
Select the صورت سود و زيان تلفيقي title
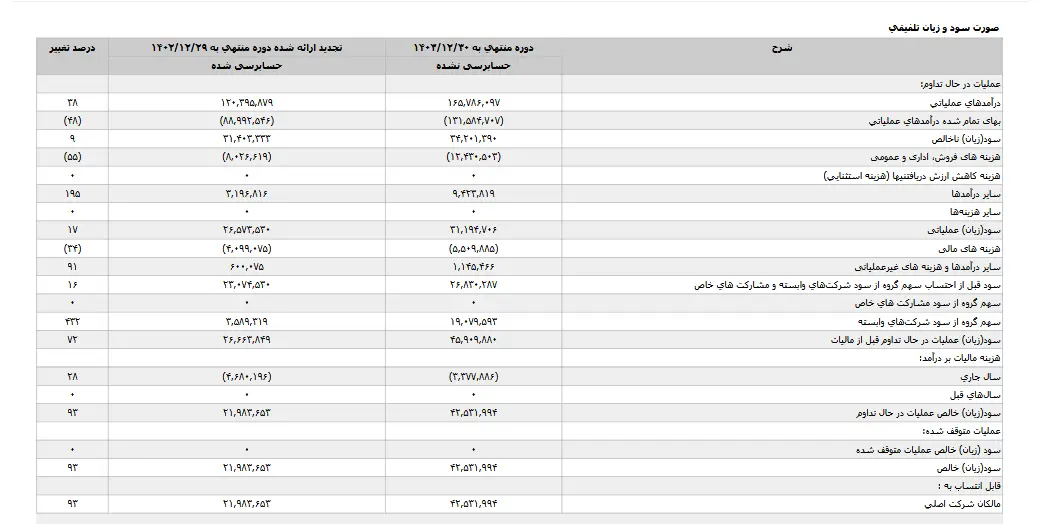pyautogui.click(x=944, y=28)
